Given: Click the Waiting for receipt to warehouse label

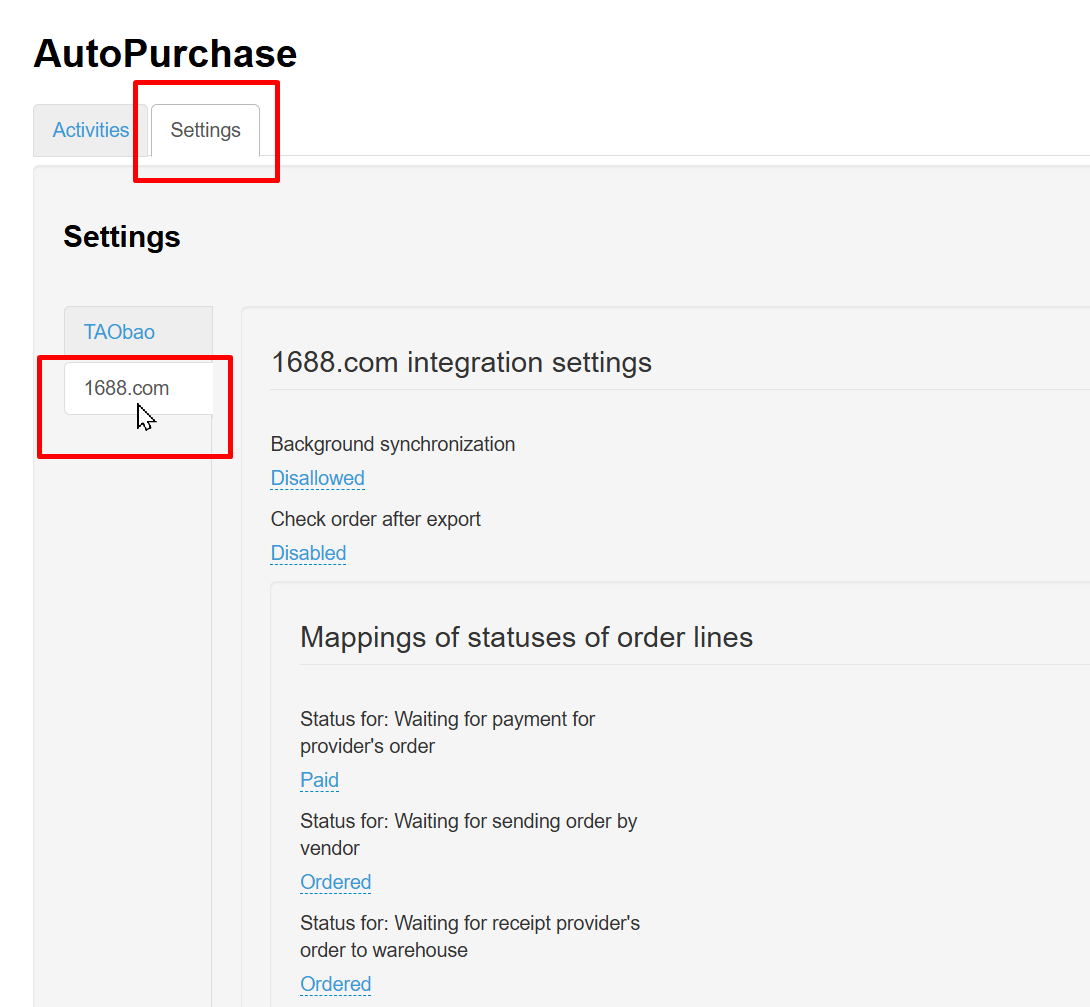Looking at the screenshot, I should 469,936.
